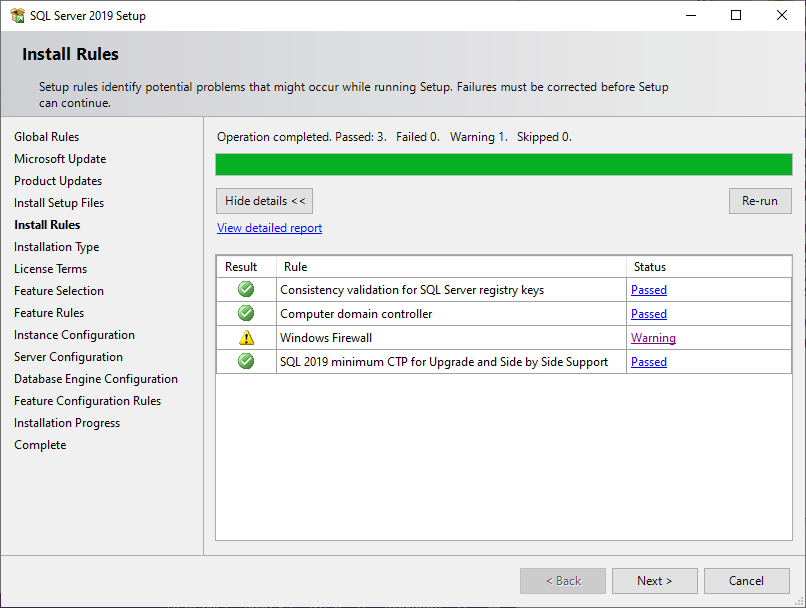The image size is (806, 608).
Task: Proceed with the Next button
Action: pos(654,581)
